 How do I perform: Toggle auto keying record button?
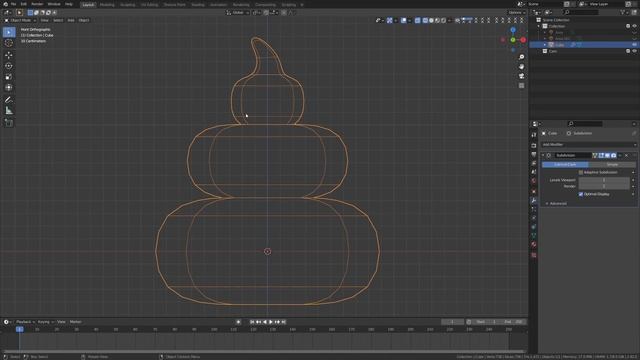pos(238,322)
